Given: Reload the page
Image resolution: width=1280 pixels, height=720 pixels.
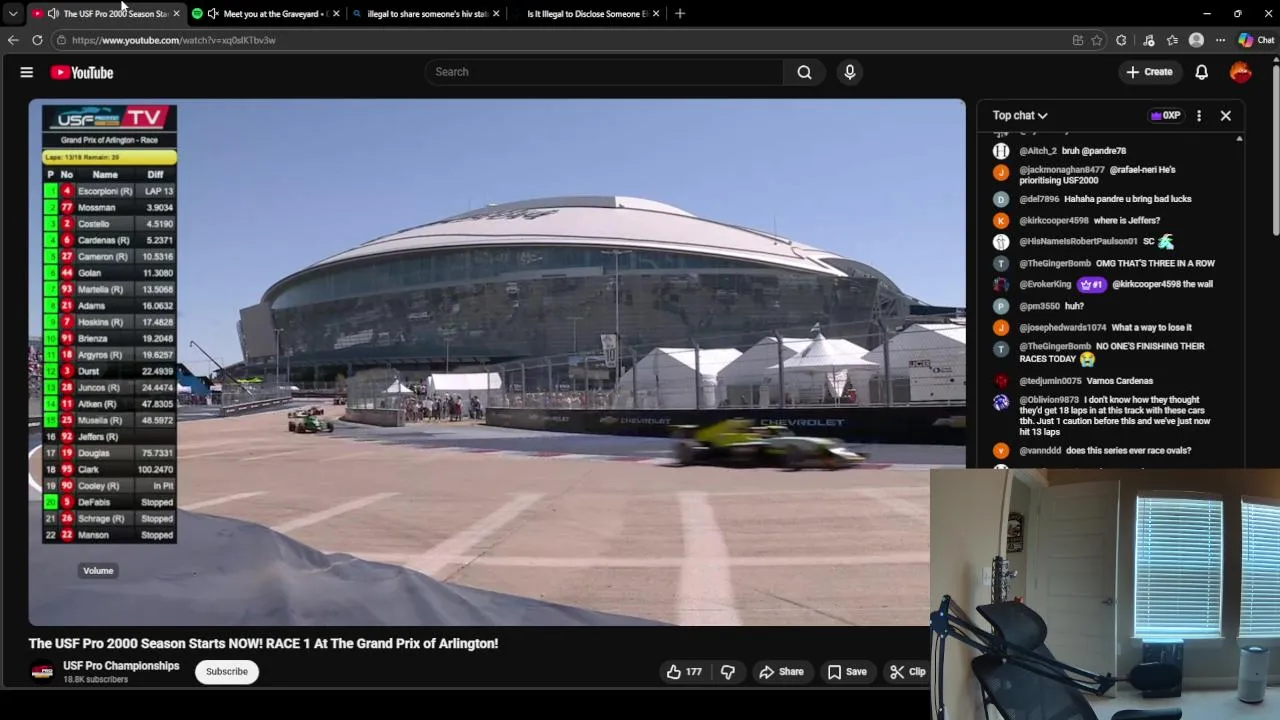Looking at the screenshot, I should pos(37,40).
